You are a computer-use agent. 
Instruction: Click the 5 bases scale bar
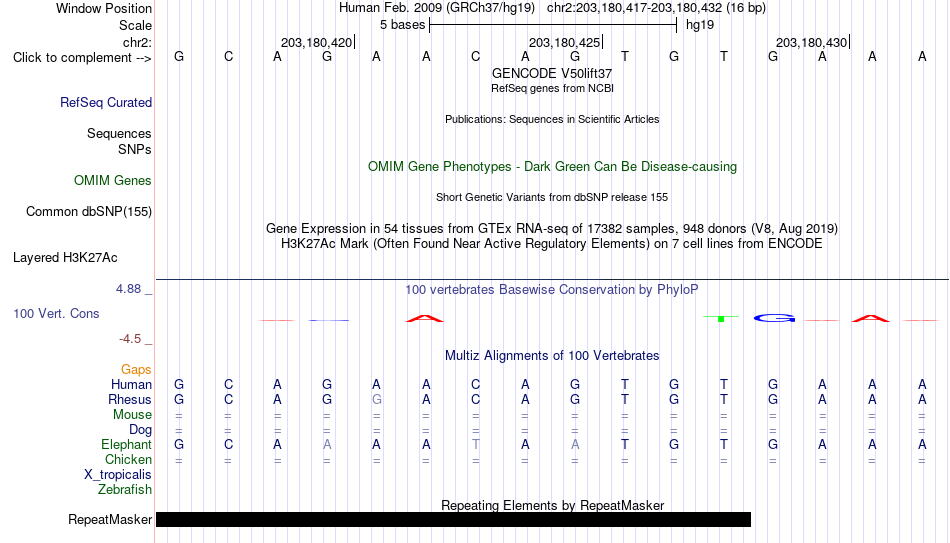pos(553,25)
